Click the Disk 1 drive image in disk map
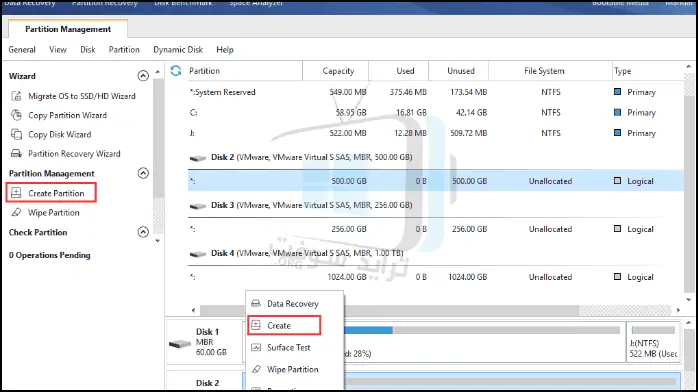Viewport: 698px width, 392px height. pos(180,344)
